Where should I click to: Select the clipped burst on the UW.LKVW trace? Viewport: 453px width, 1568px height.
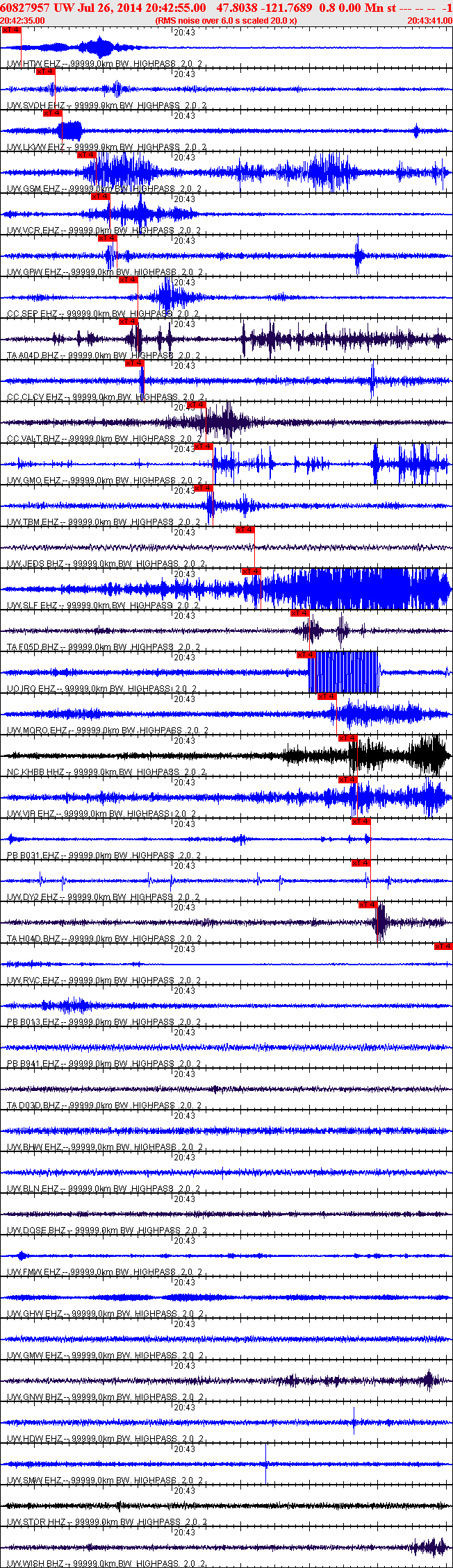[69, 131]
